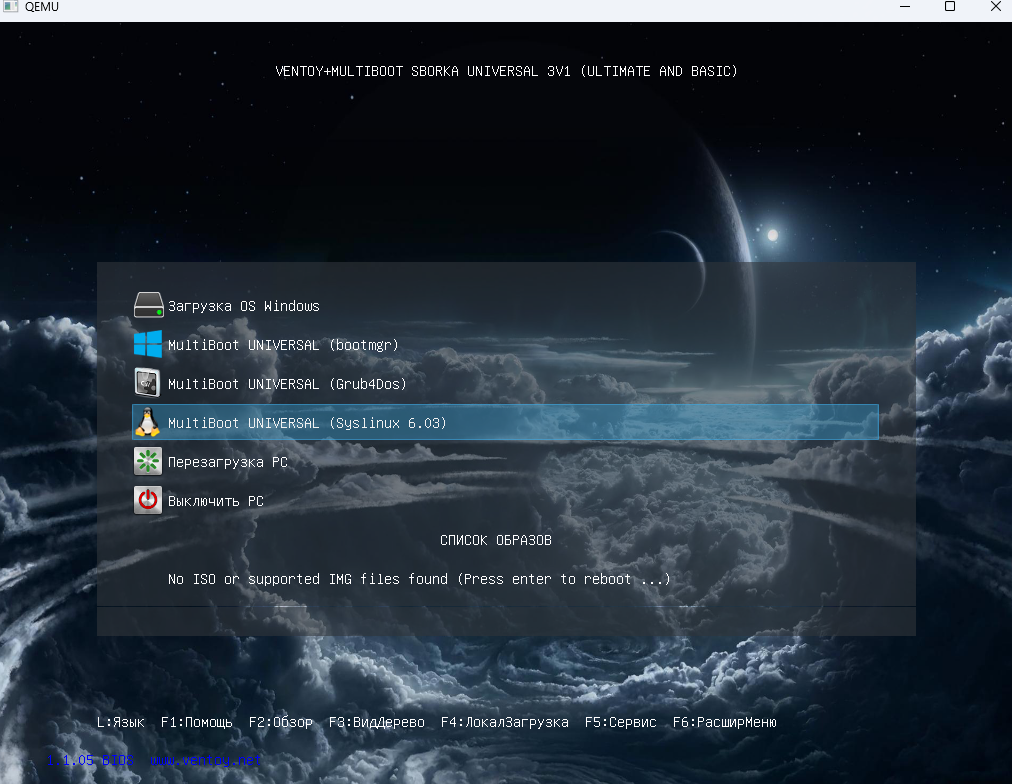Click the QEMU app icon in title bar

[x=11, y=7]
